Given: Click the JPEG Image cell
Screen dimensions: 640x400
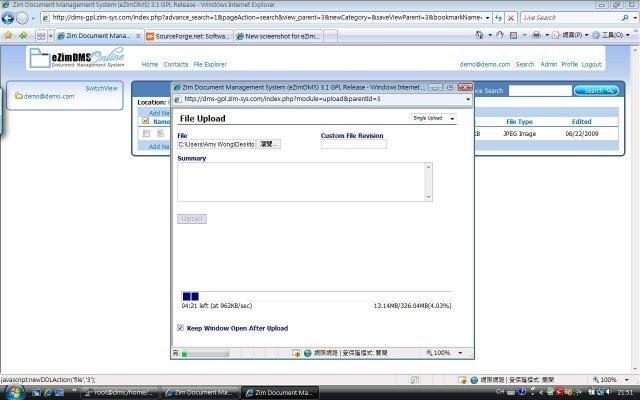Looking at the screenshot, I should 519,133.
